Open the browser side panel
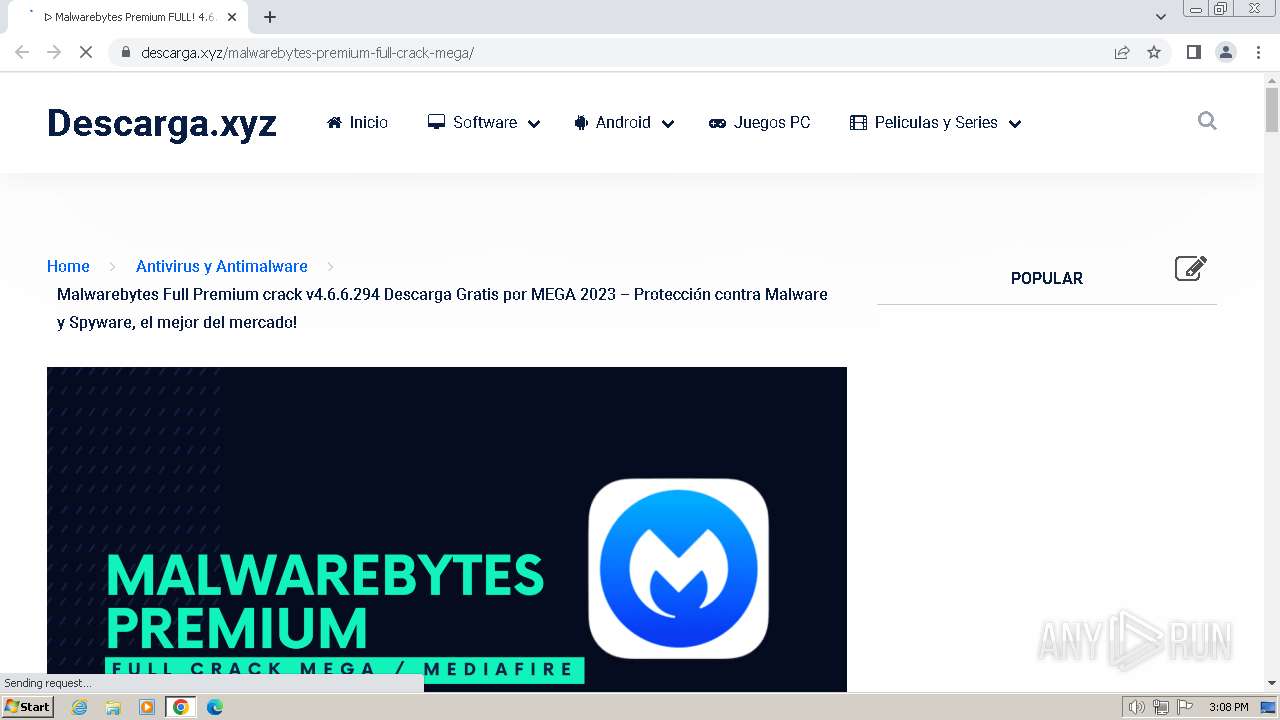 (x=1193, y=52)
